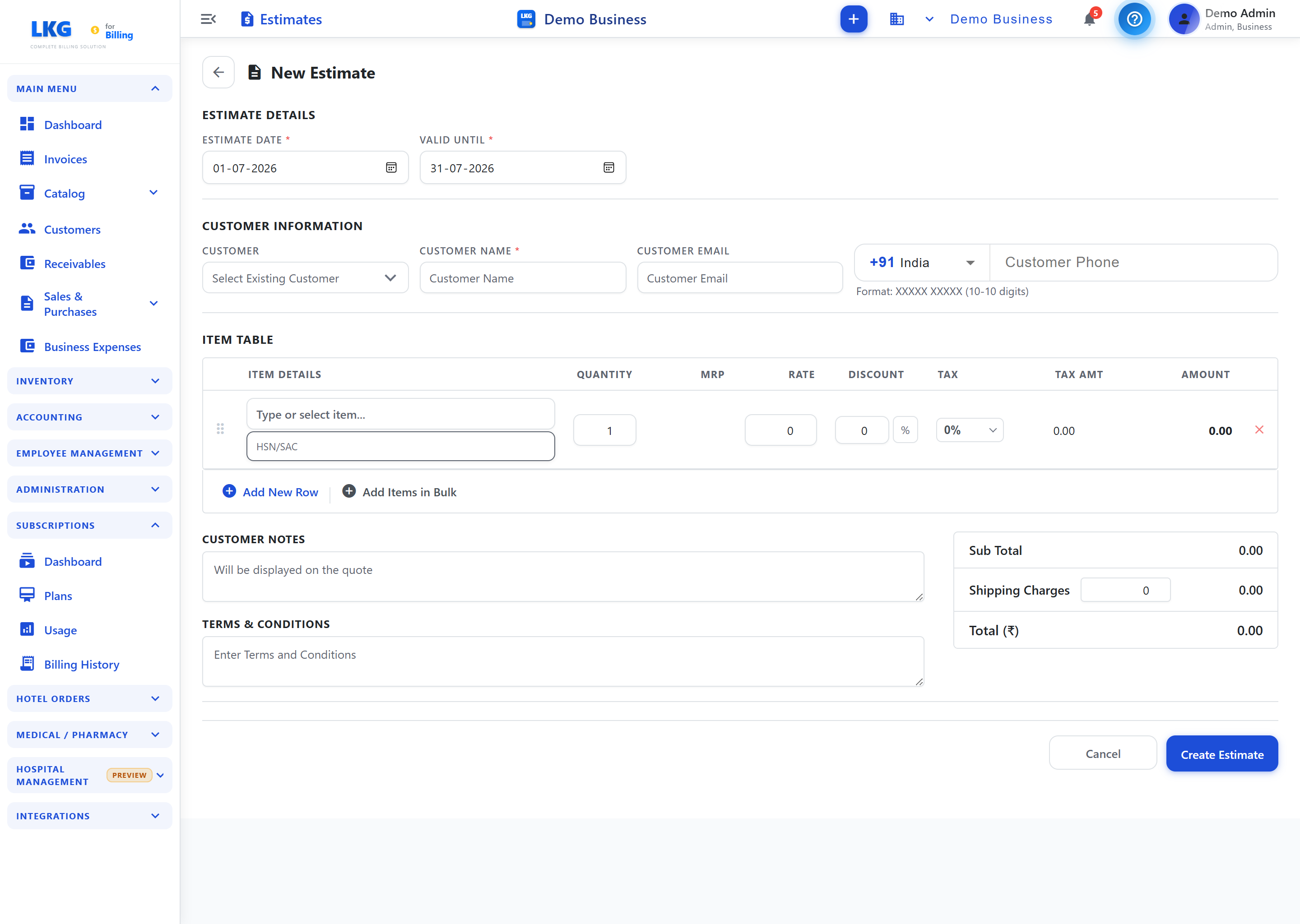Expand the Integrations section
Viewport: 1300px width, 924px height.
coord(89,816)
